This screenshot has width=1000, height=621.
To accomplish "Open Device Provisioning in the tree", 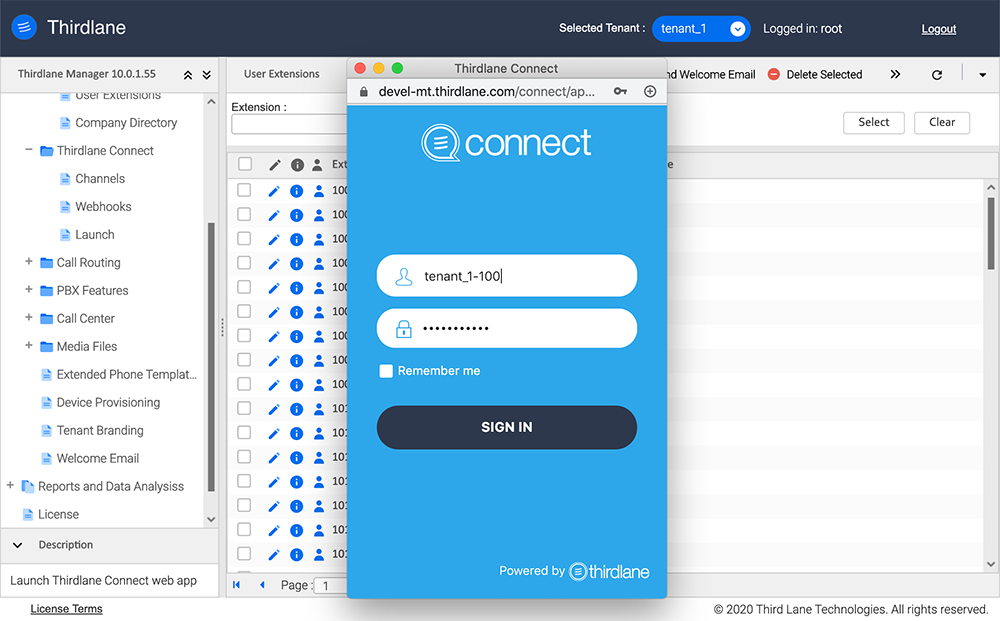I will pyautogui.click(x=108, y=402).
